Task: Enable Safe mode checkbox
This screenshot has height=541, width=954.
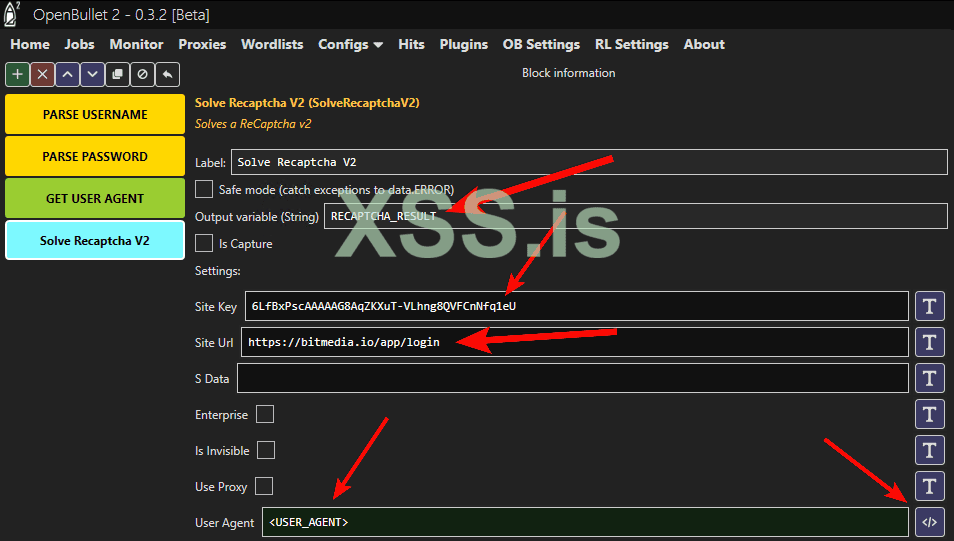Action: (x=204, y=189)
